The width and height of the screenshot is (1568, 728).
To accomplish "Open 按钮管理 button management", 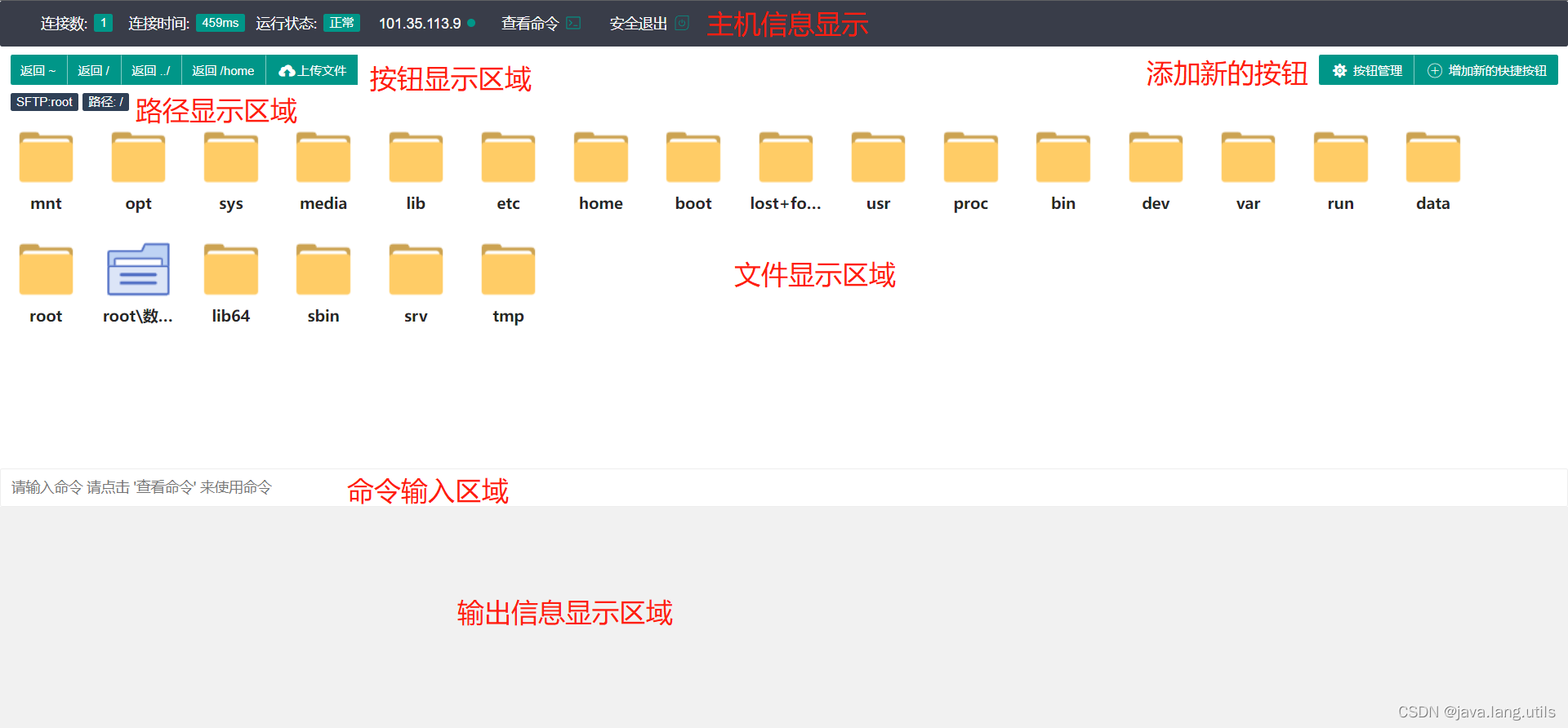I will (1366, 70).
